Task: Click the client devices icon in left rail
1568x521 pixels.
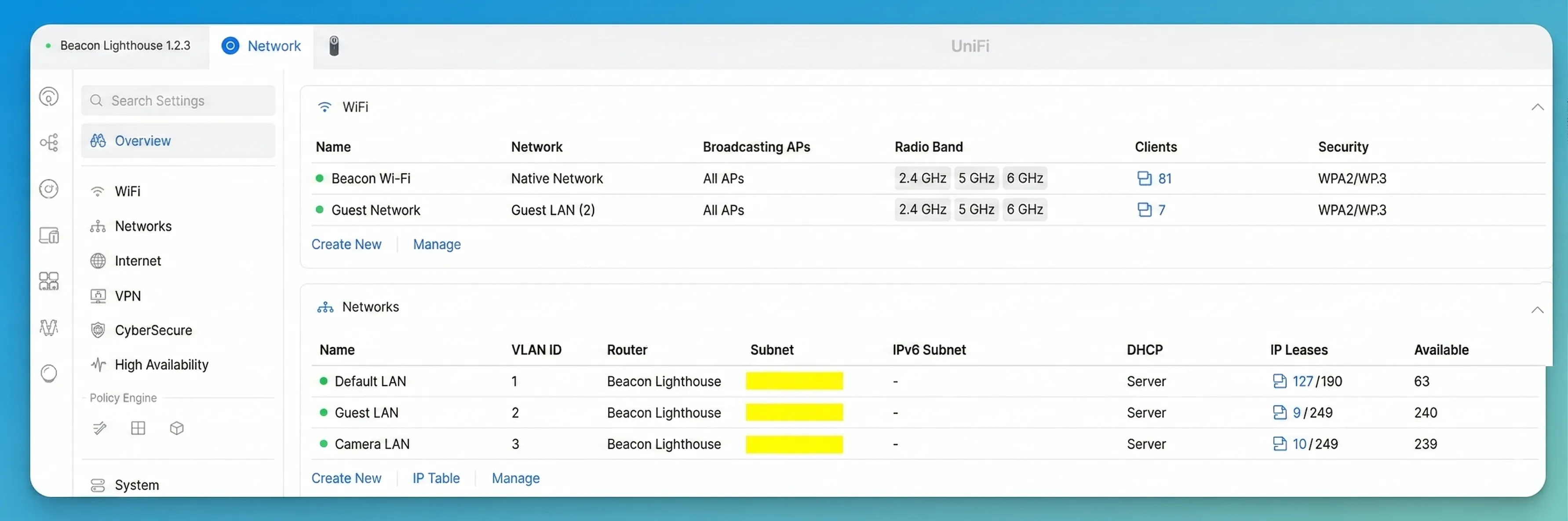Action: click(x=49, y=235)
